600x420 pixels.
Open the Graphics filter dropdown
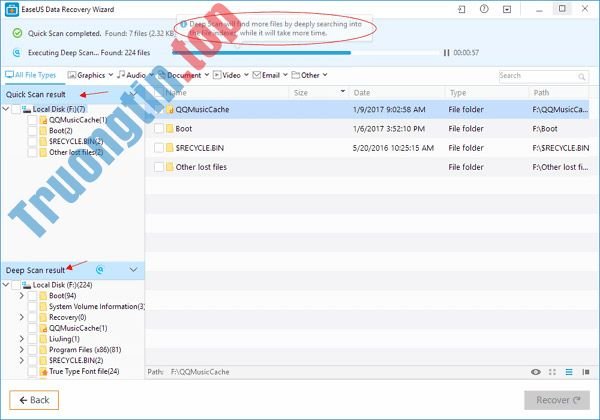click(x=90, y=75)
